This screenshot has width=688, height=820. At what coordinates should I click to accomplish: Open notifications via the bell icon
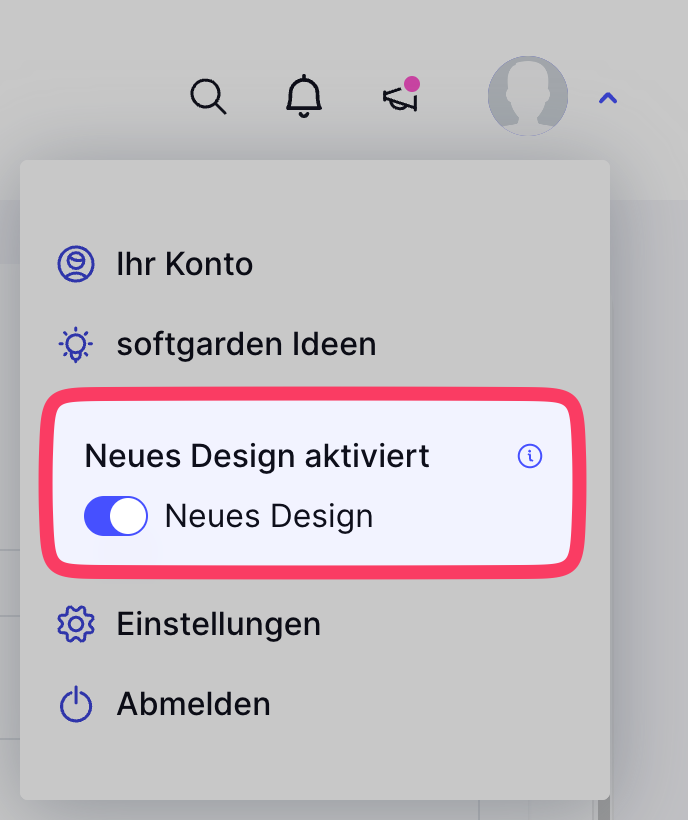[x=304, y=97]
